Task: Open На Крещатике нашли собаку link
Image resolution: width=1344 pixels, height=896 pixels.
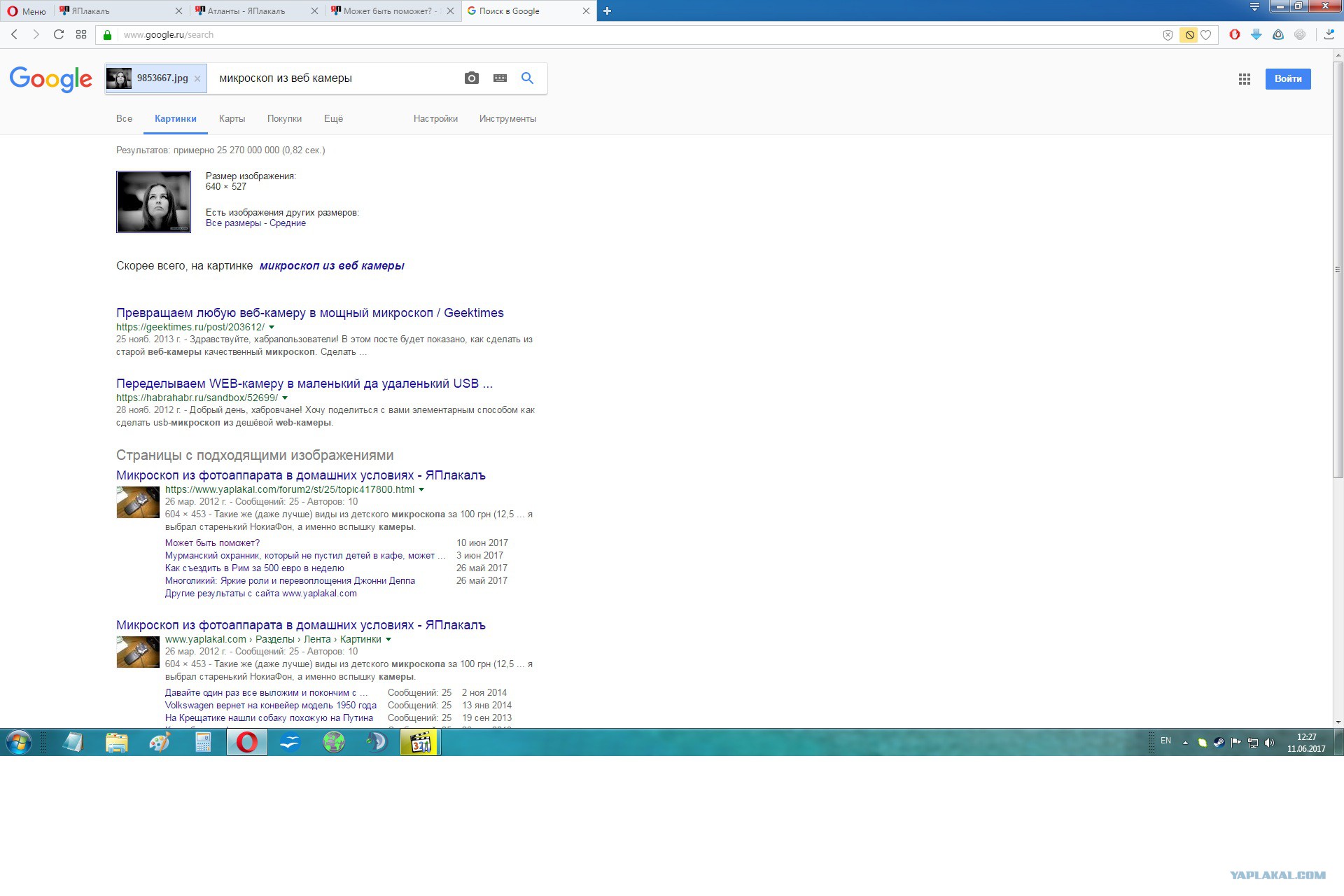Action: click(269, 718)
